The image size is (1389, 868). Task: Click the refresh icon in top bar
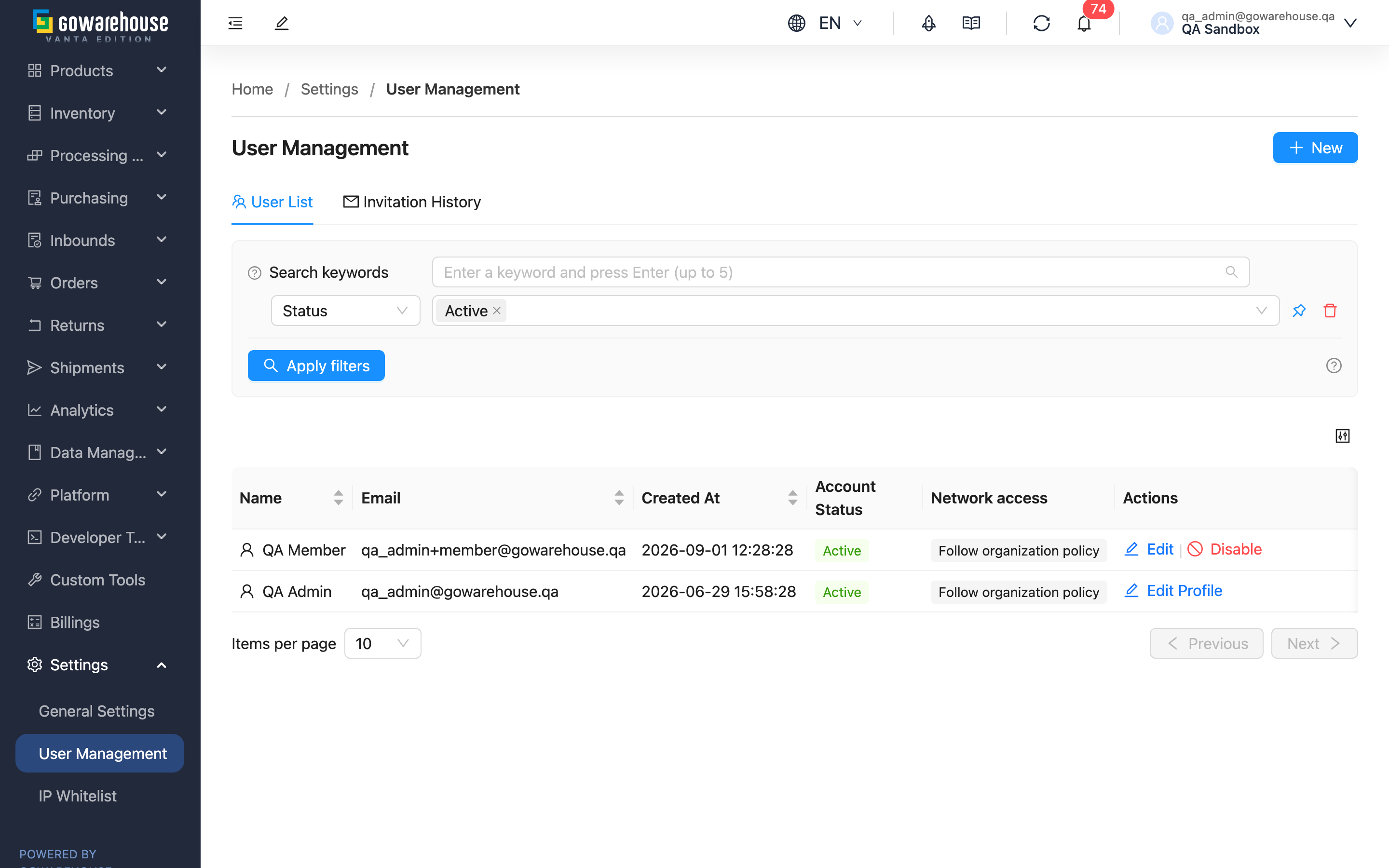[x=1041, y=23]
